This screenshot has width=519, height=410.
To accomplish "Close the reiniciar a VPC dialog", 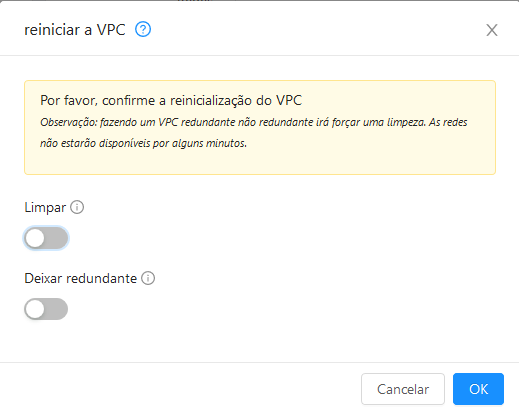I will (492, 30).
